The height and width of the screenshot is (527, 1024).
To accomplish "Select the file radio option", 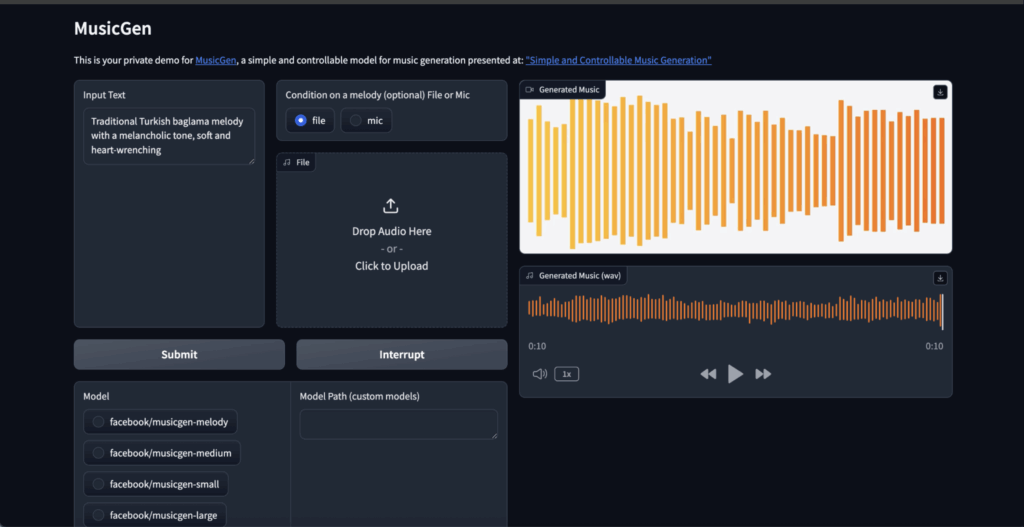I will (x=301, y=120).
